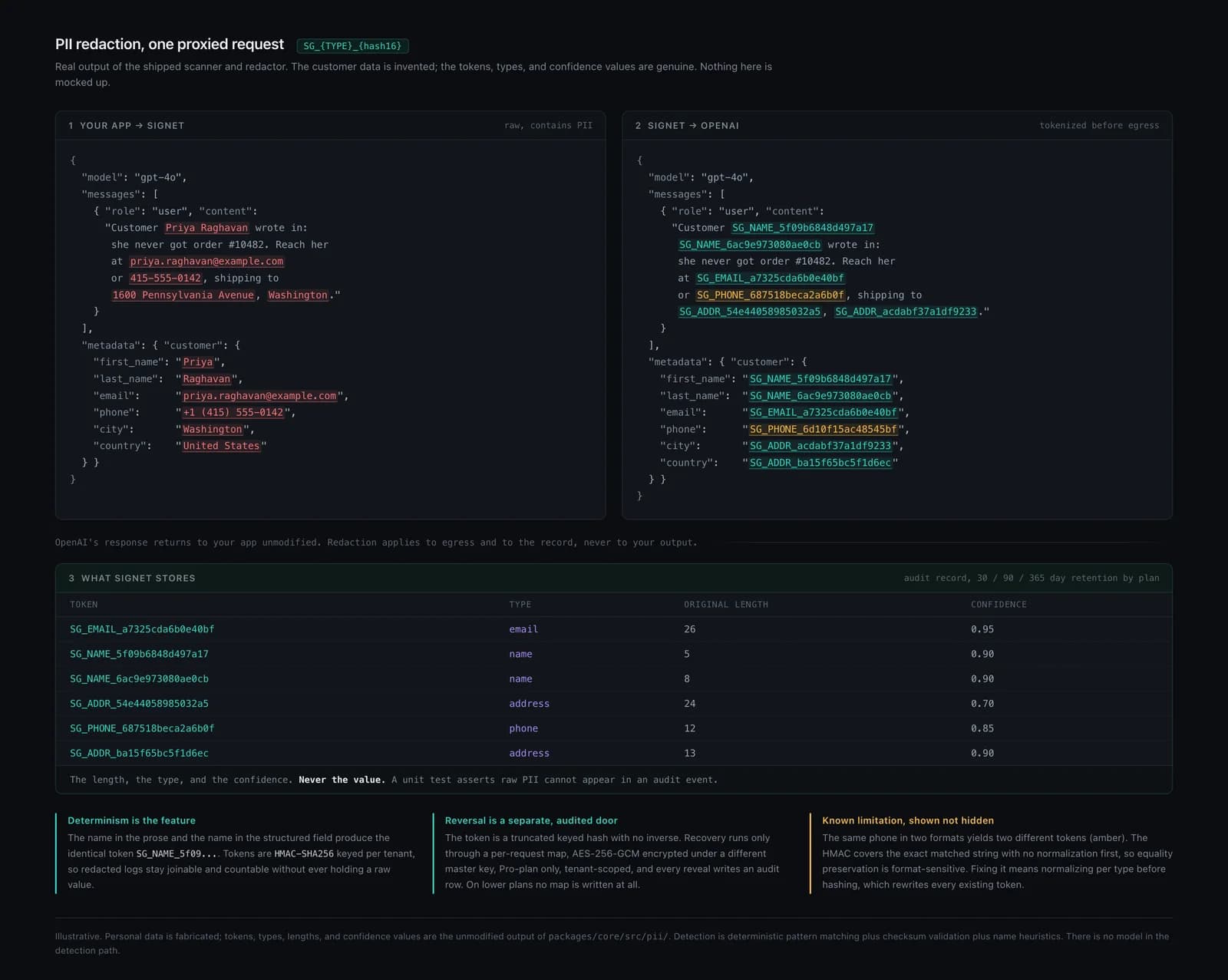Click the confidence value 0.70
The image size is (1228, 980).
coord(982,704)
